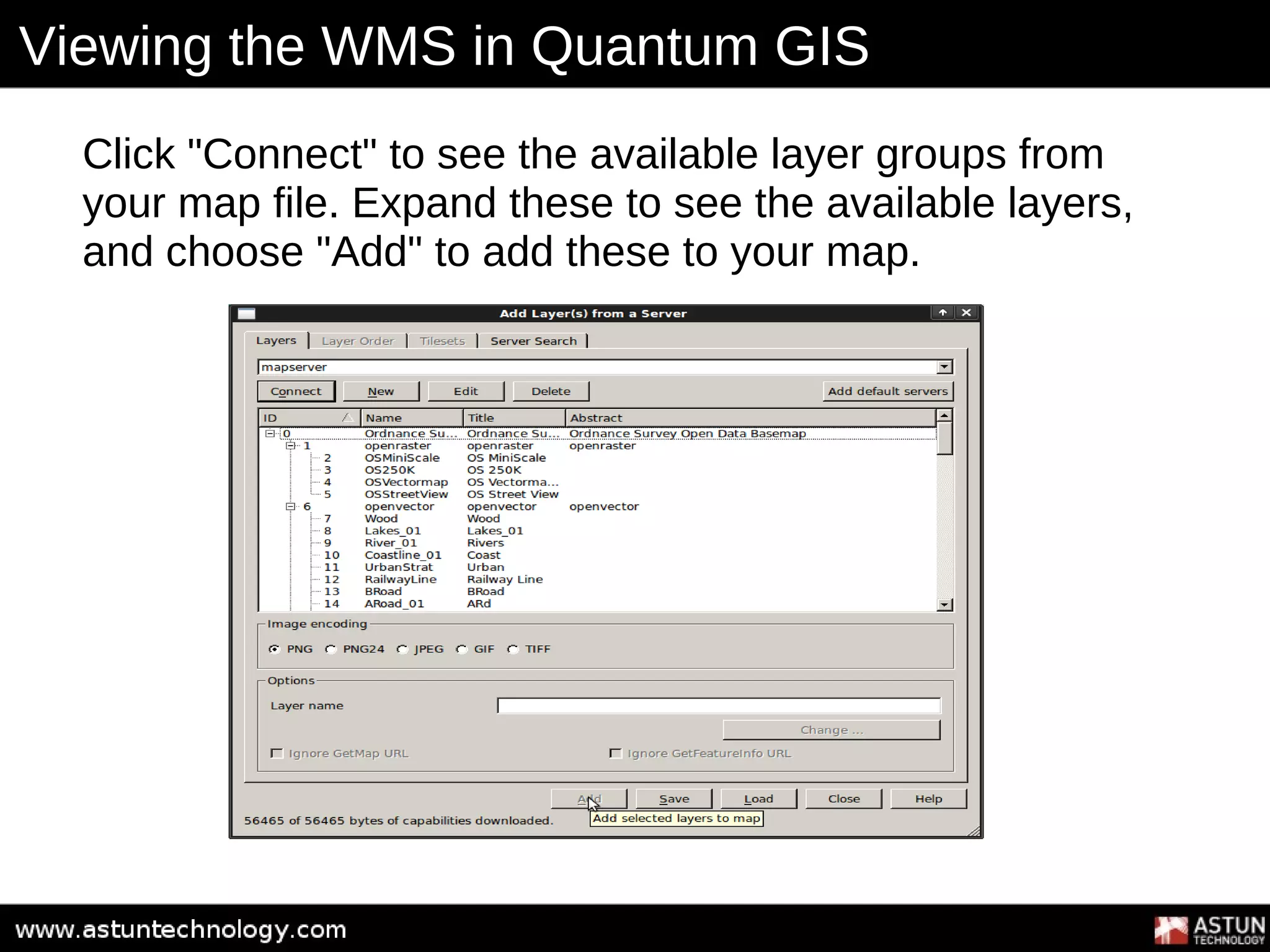Image resolution: width=1270 pixels, height=952 pixels.
Task: Tick the Ignore GetFeatureInfo URL checkbox
Action: (616, 753)
